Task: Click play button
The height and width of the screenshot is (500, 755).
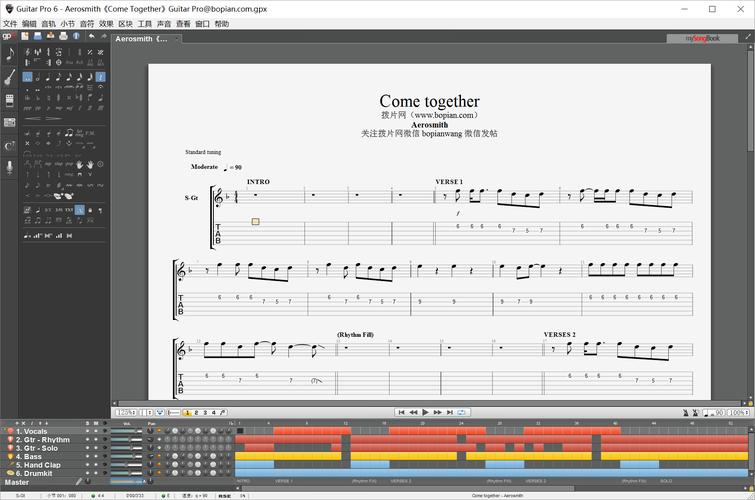Action: pyautogui.click(x=425, y=412)
